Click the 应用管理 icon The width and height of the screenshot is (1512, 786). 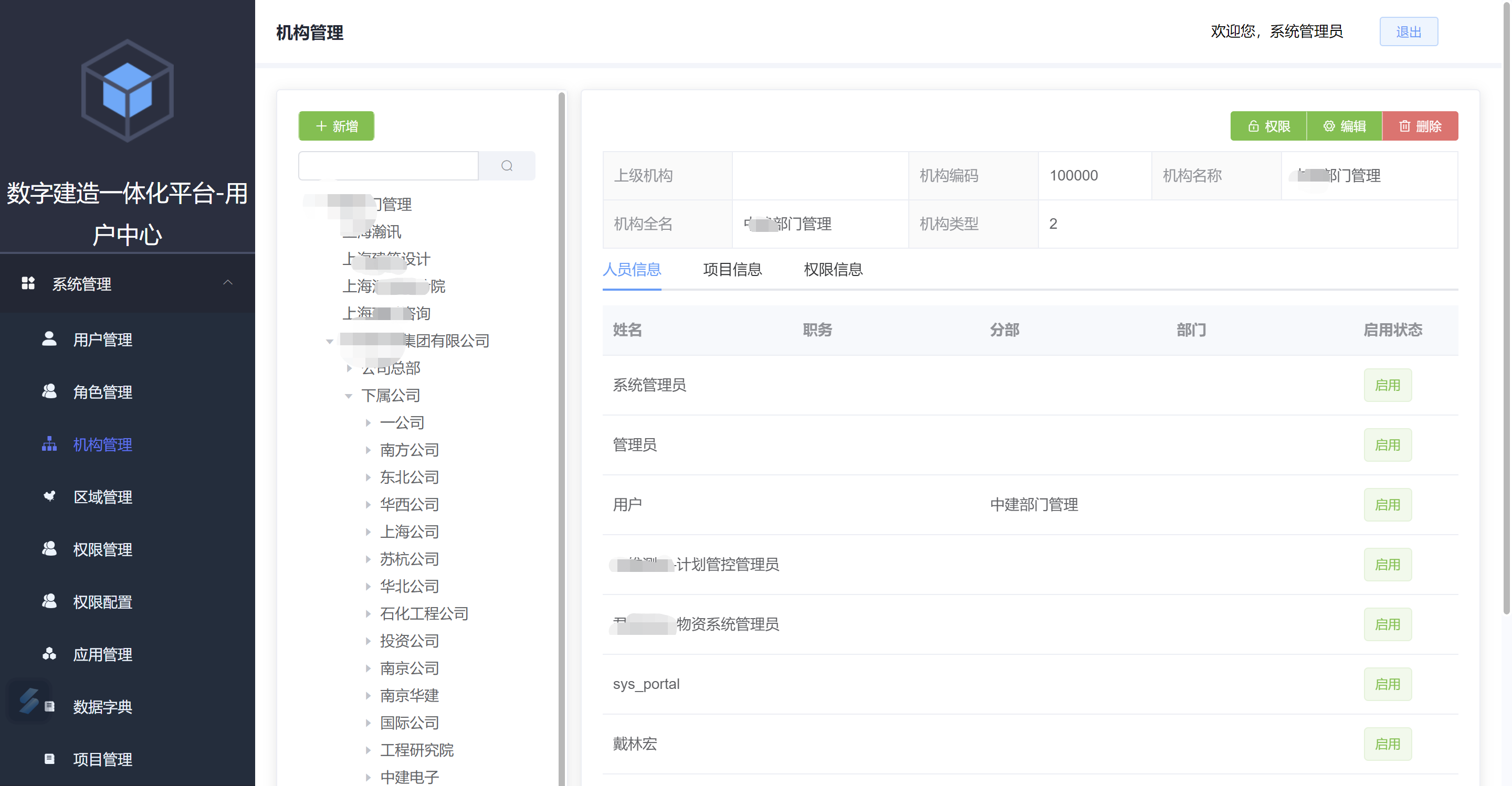tap(49, 653)
